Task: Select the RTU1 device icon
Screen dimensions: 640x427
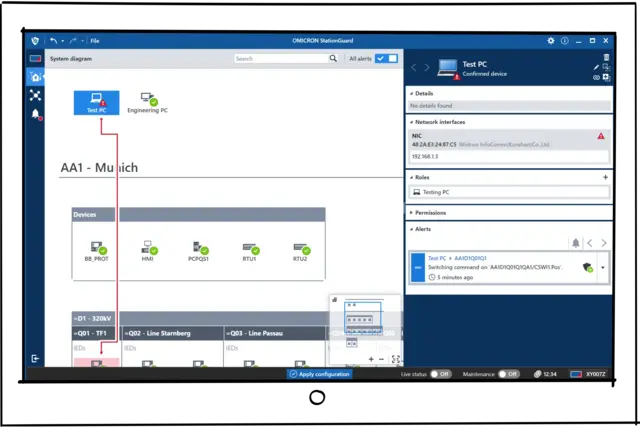Action: point(250,249)
